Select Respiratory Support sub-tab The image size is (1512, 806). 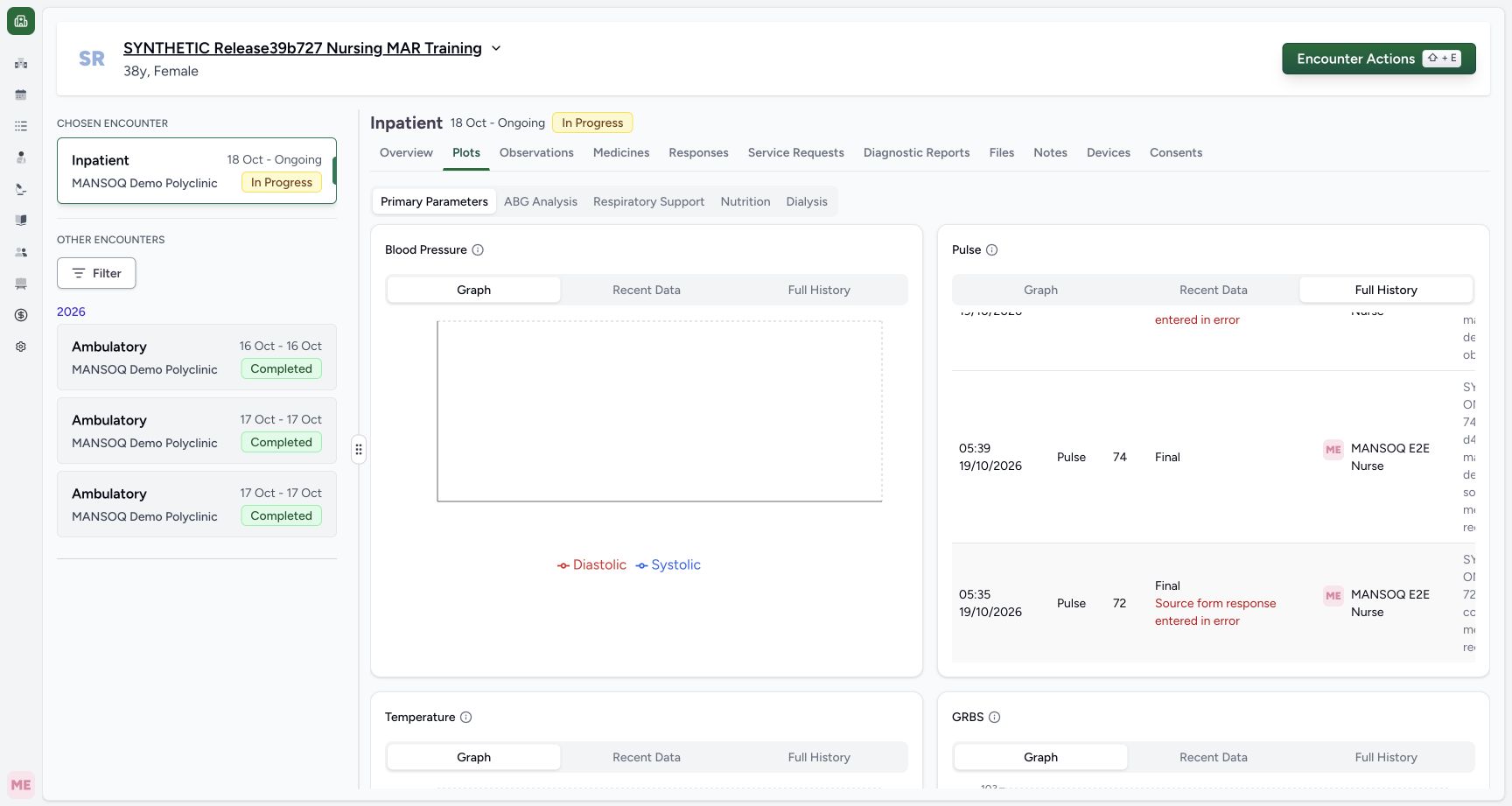(x=648, y=201)
